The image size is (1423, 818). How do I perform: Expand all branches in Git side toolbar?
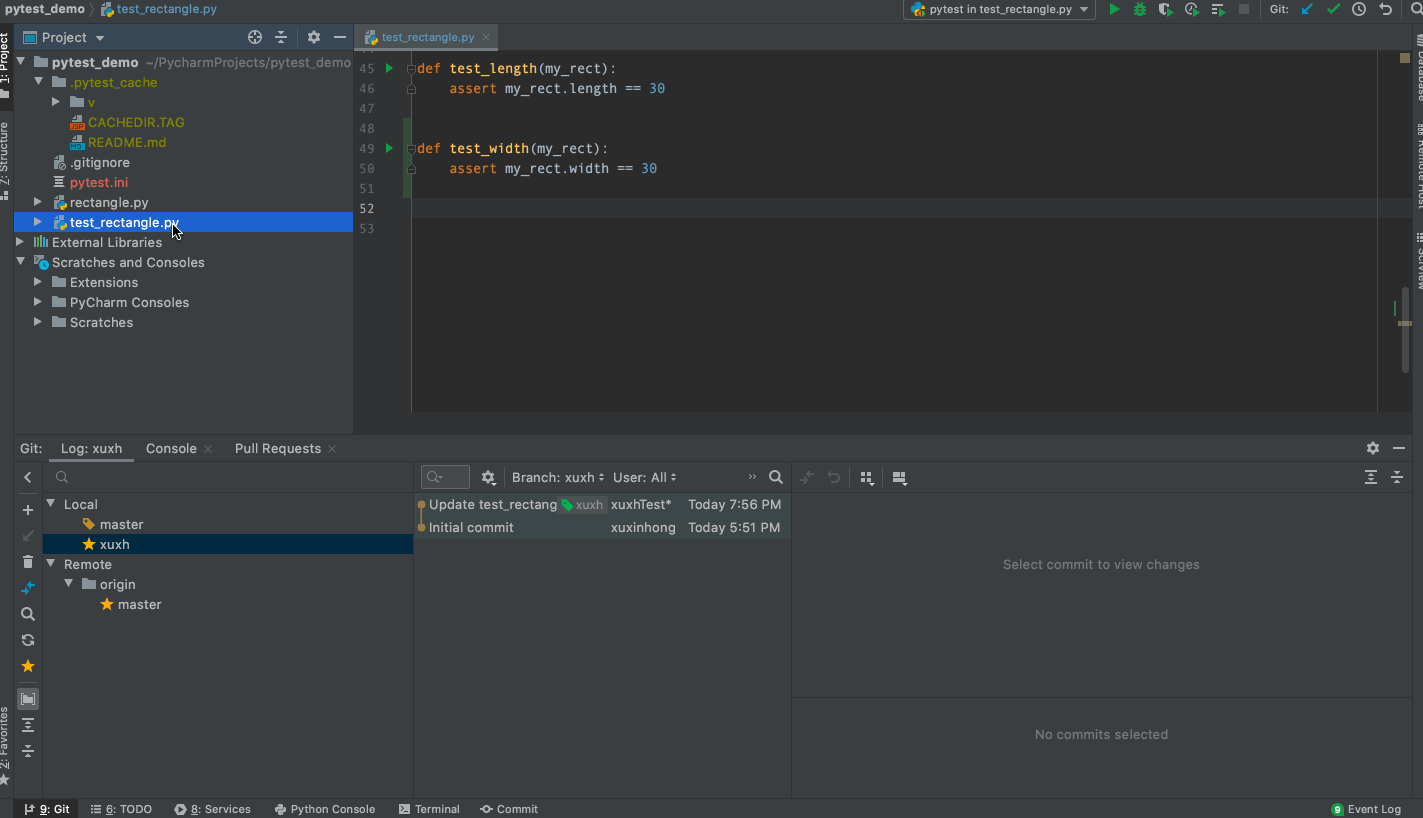pyautogui.click(x=28, y=725)
